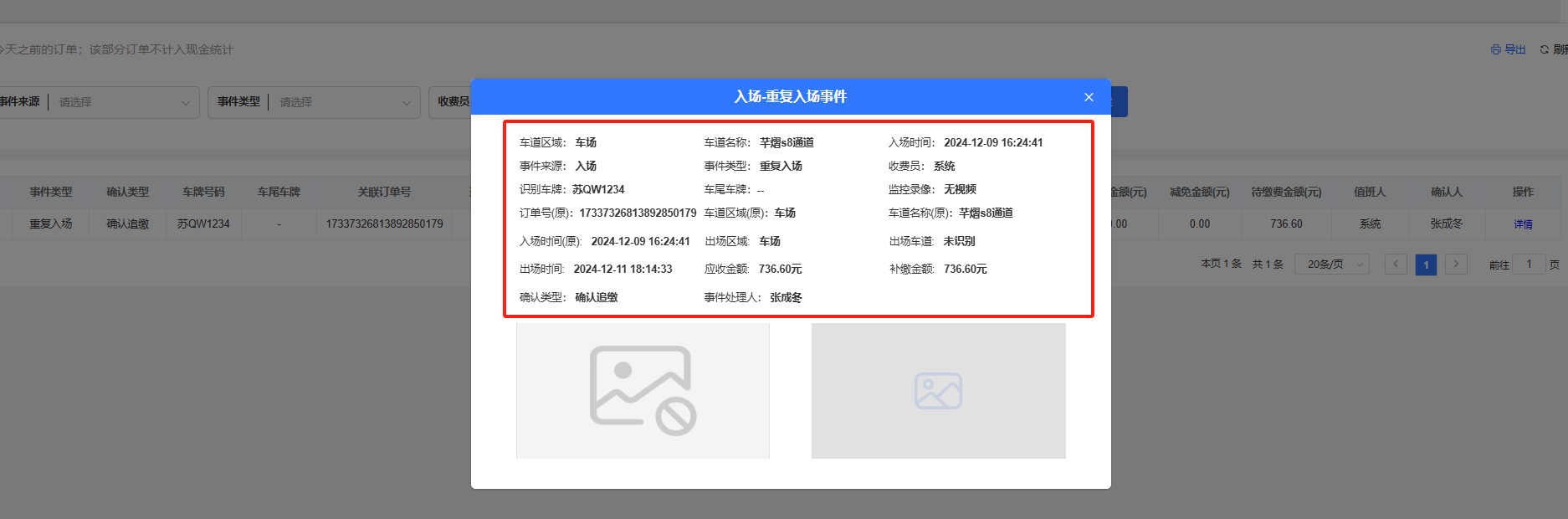Go to next page arrow

tap(1456, 265)
